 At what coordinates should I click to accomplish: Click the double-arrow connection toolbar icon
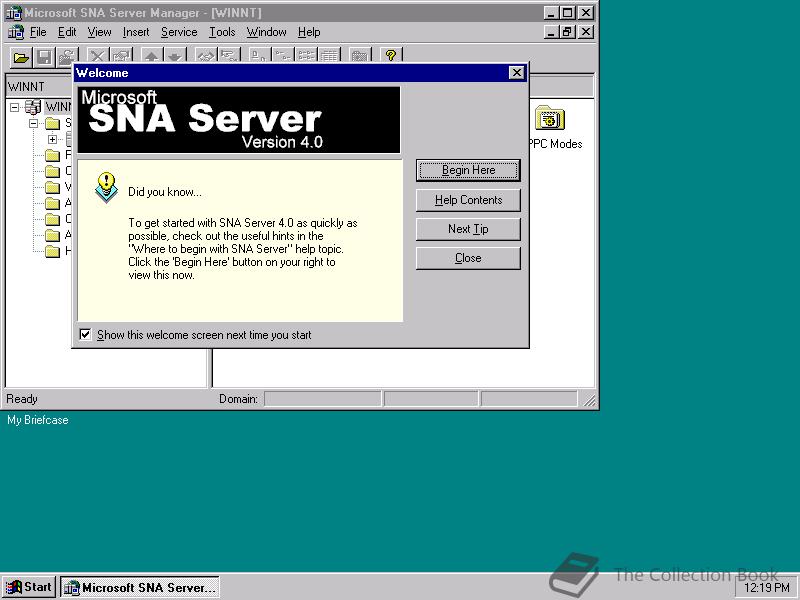click(x=206, y=57)
